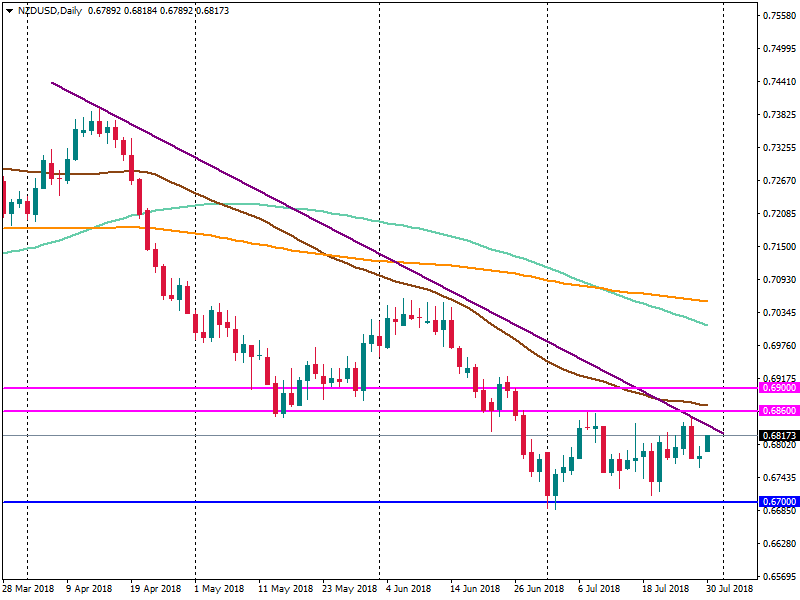The image size is (800, 600).
Task: Click 0.75580 on the price scale
Action: point(777,16)
